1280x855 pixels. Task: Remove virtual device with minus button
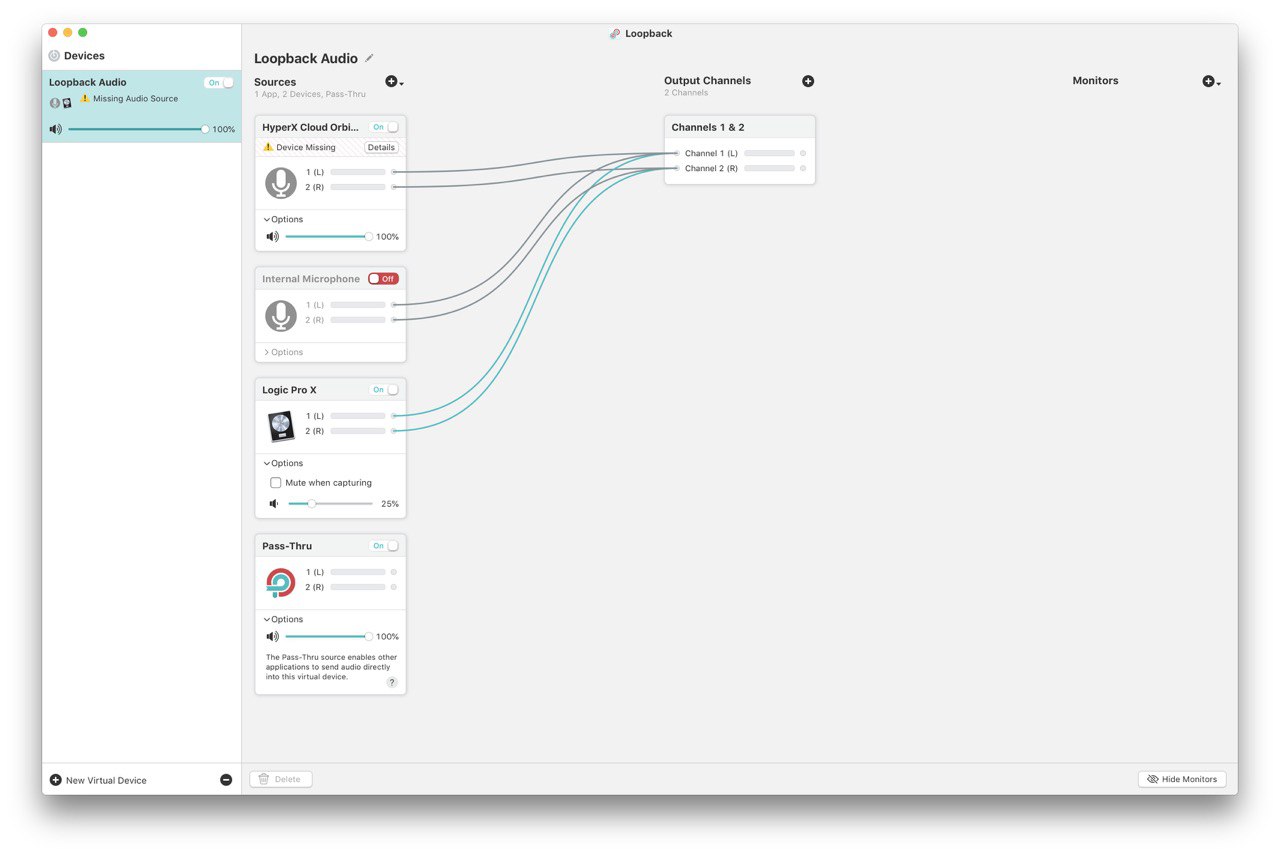[x=226, y=780]
